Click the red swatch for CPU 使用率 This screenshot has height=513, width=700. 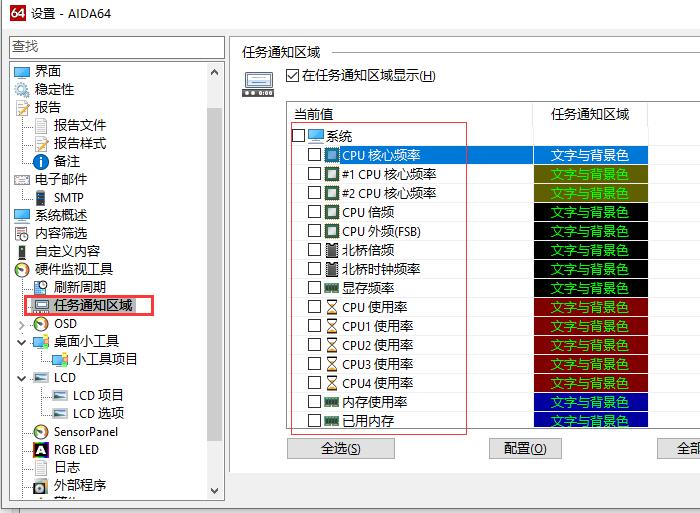pos(591,307)
